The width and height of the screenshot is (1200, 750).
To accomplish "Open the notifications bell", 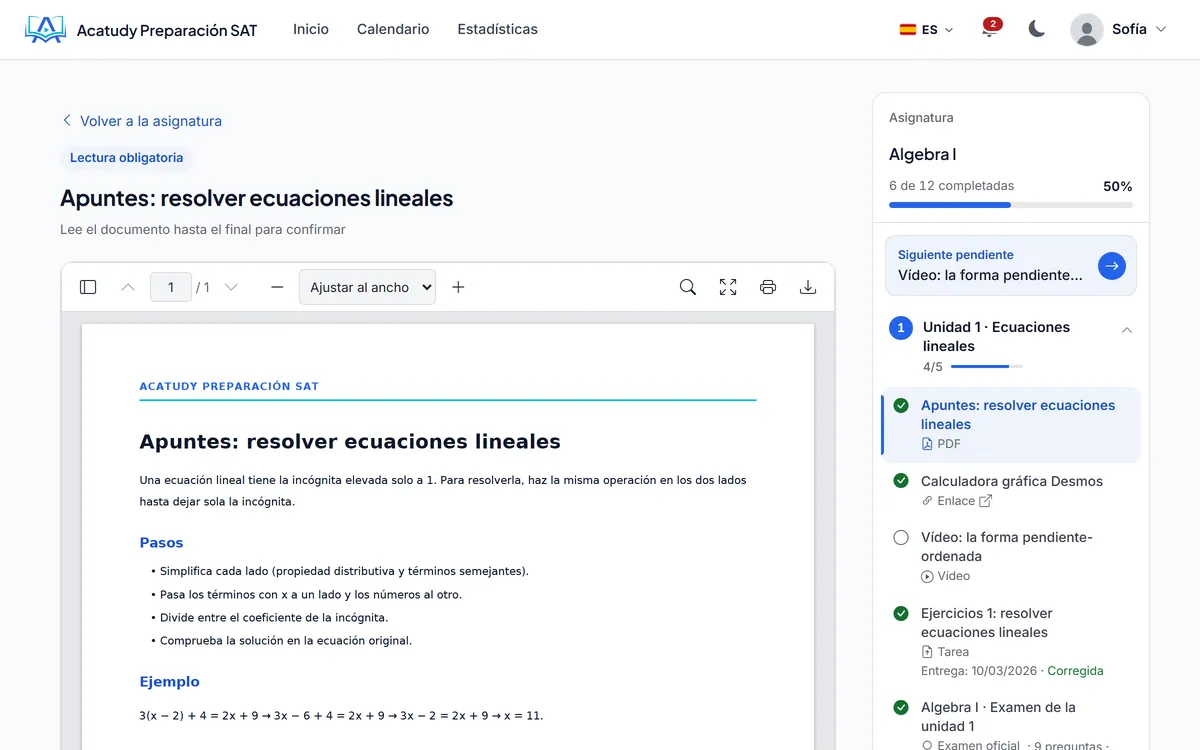I will (x=989, y=29).
